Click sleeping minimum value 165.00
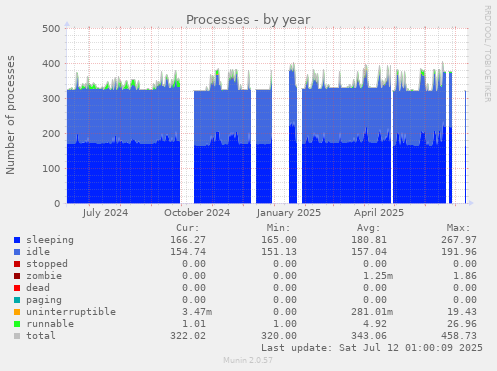 [x=279, y=240]
